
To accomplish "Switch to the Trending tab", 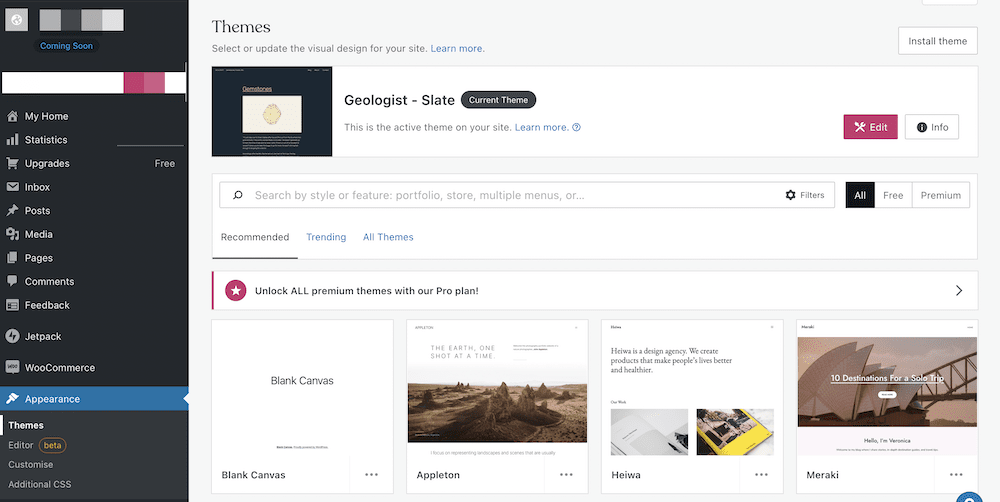I will 326,237.
